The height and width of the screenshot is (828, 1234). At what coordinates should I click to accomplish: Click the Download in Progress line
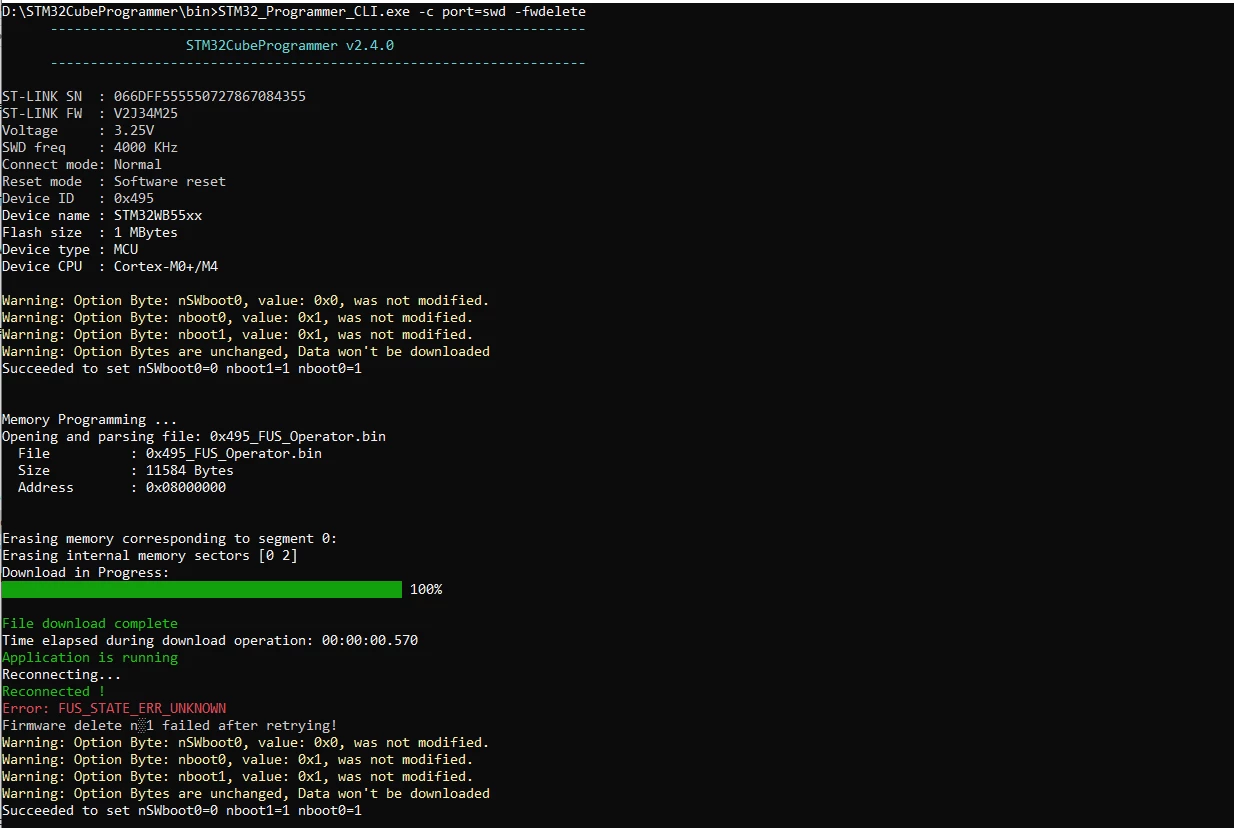pyautogui.click(x=86, y=572)
